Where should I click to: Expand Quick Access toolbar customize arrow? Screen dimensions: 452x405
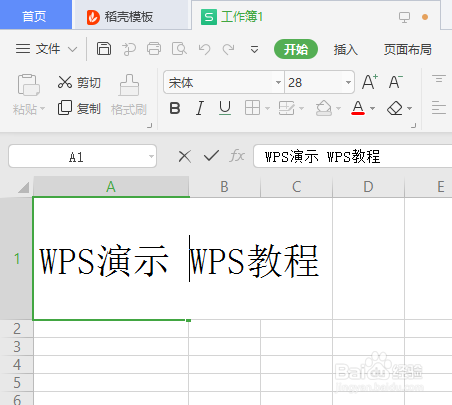pyautogui.click(x=254, y=49)
